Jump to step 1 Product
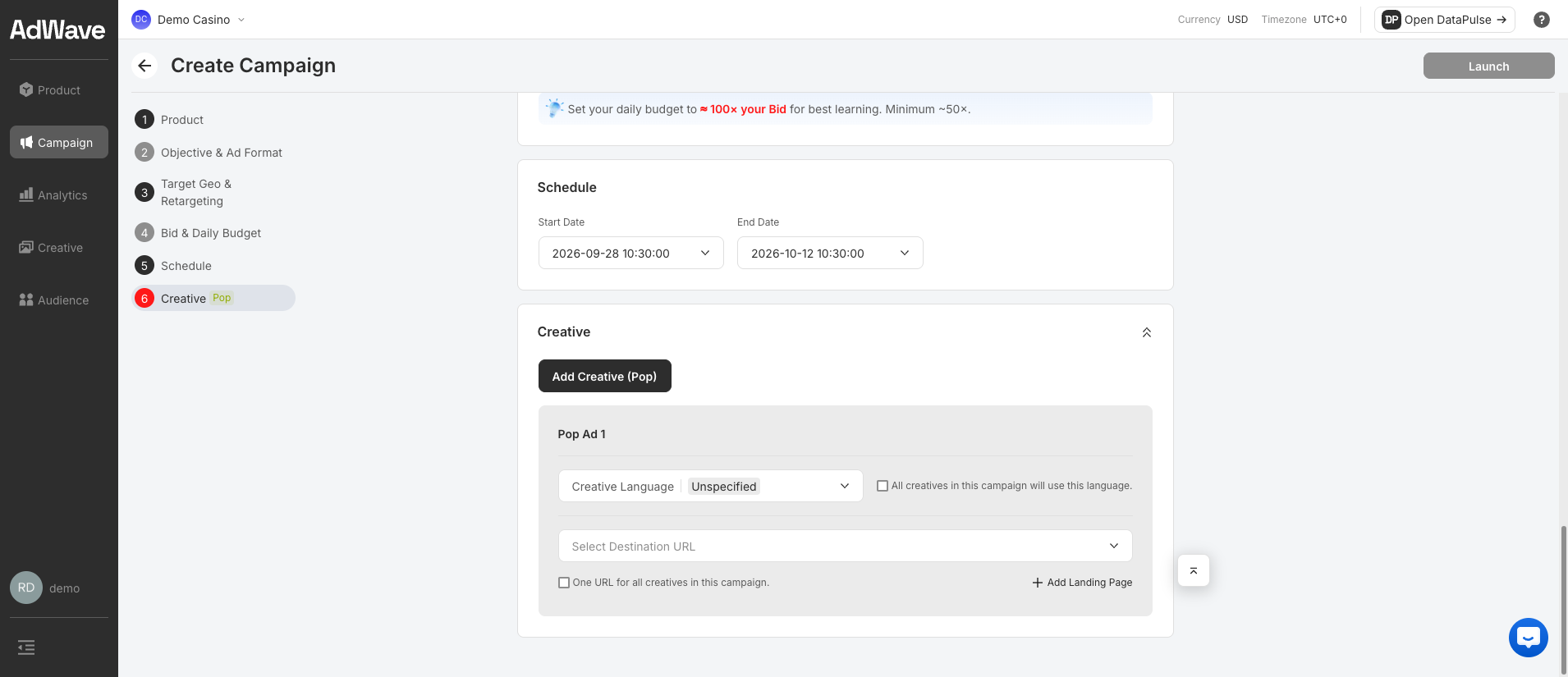Screen dimensions: 1568x677 pos(213,119)
